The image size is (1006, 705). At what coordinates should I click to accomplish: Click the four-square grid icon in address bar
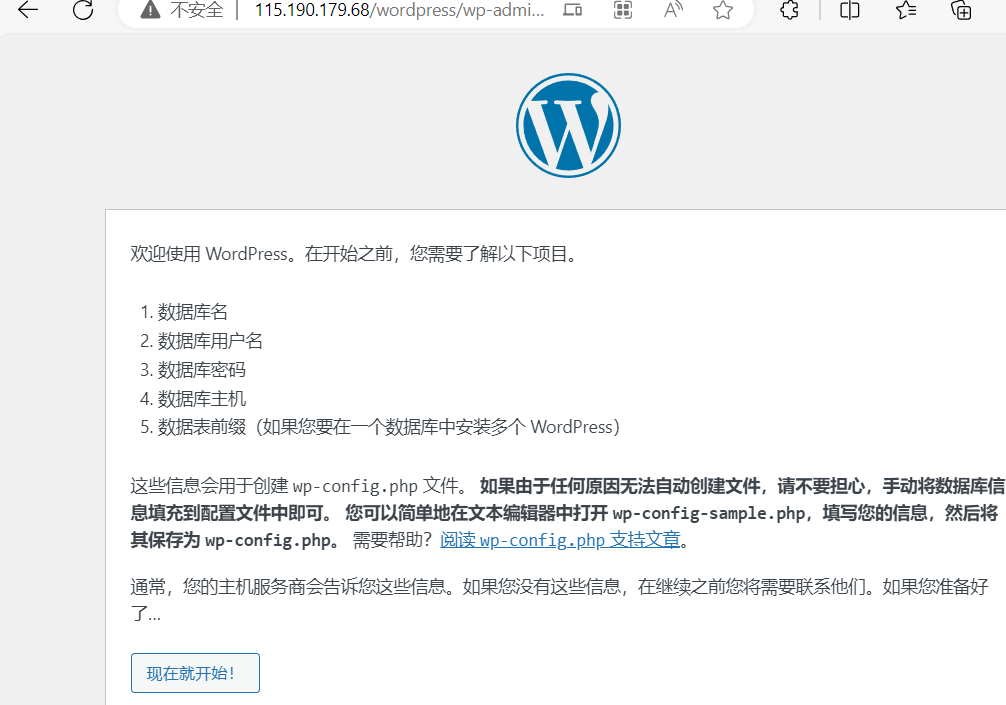click(623, 11)
